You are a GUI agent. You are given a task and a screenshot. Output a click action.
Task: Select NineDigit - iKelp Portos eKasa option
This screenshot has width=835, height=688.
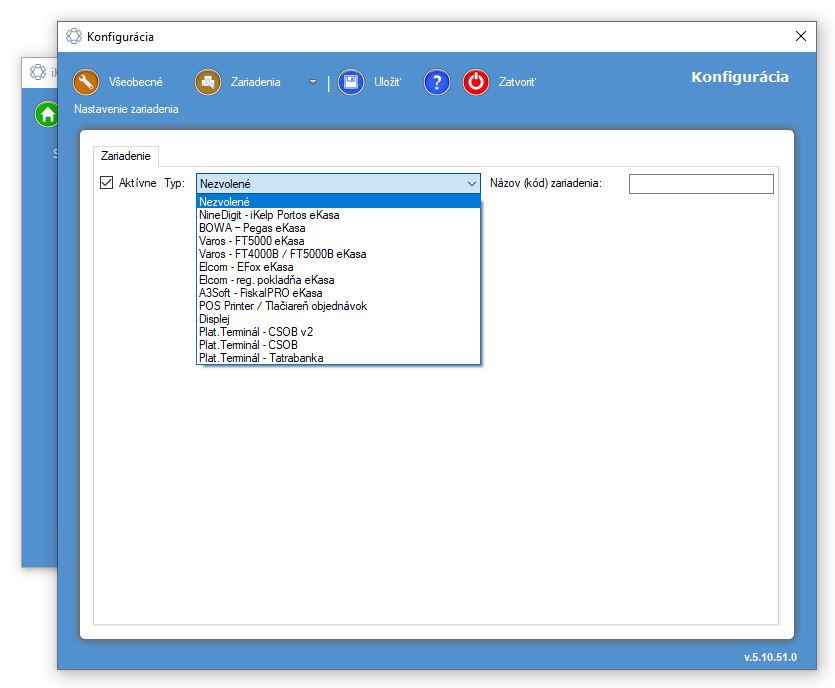pos(269,215)
